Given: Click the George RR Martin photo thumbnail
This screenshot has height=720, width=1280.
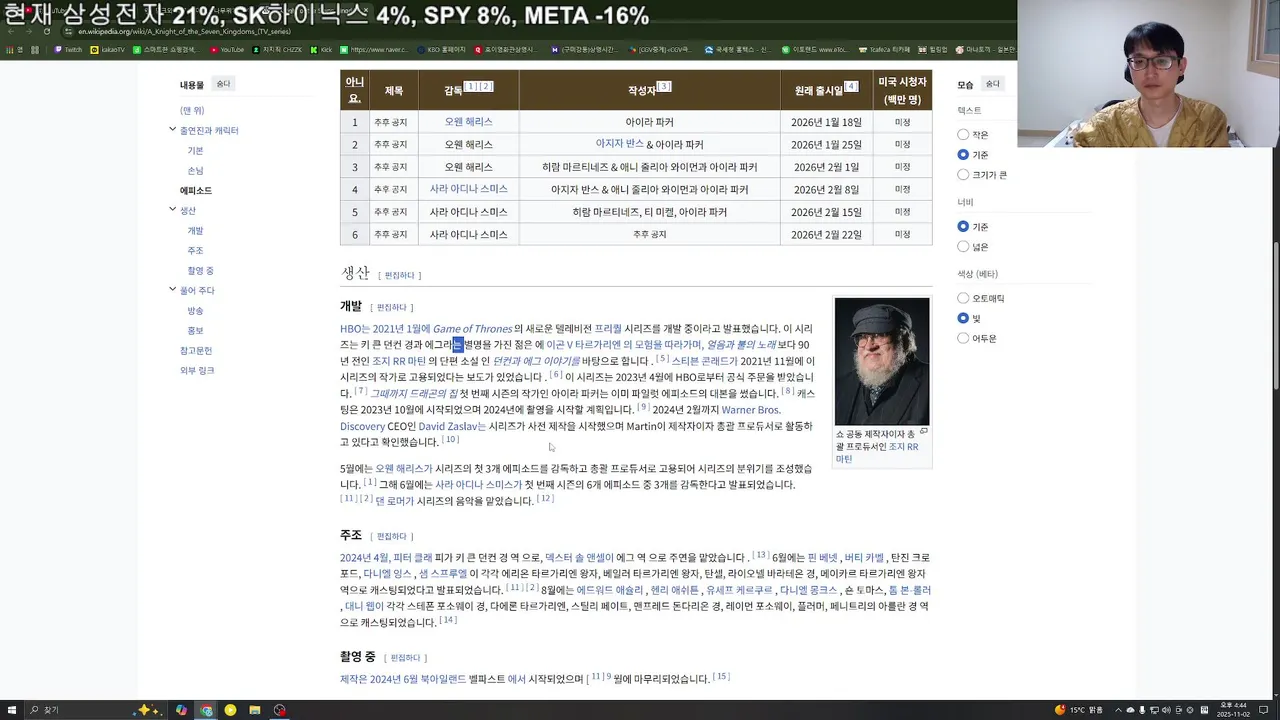Looking at the screenshot, I should coord(882,361).
